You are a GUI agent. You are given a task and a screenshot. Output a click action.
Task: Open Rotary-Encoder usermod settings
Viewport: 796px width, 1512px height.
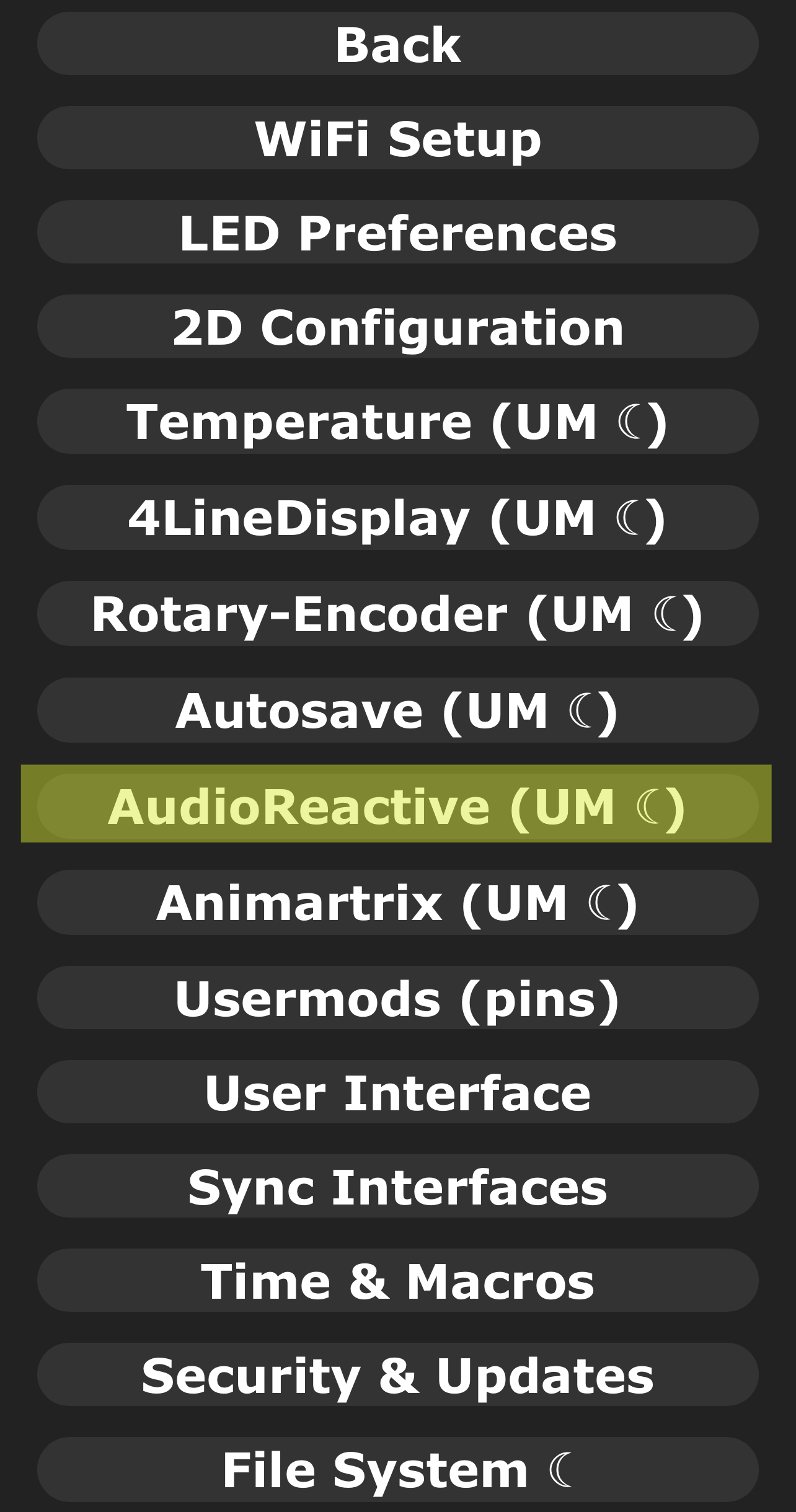[397, 614]
